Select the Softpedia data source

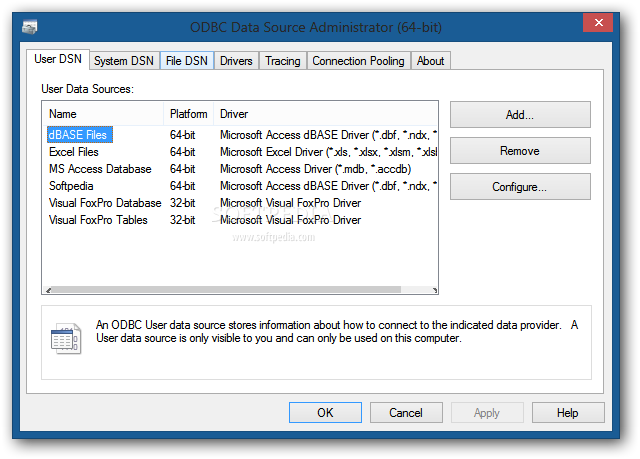coord(71,186)
